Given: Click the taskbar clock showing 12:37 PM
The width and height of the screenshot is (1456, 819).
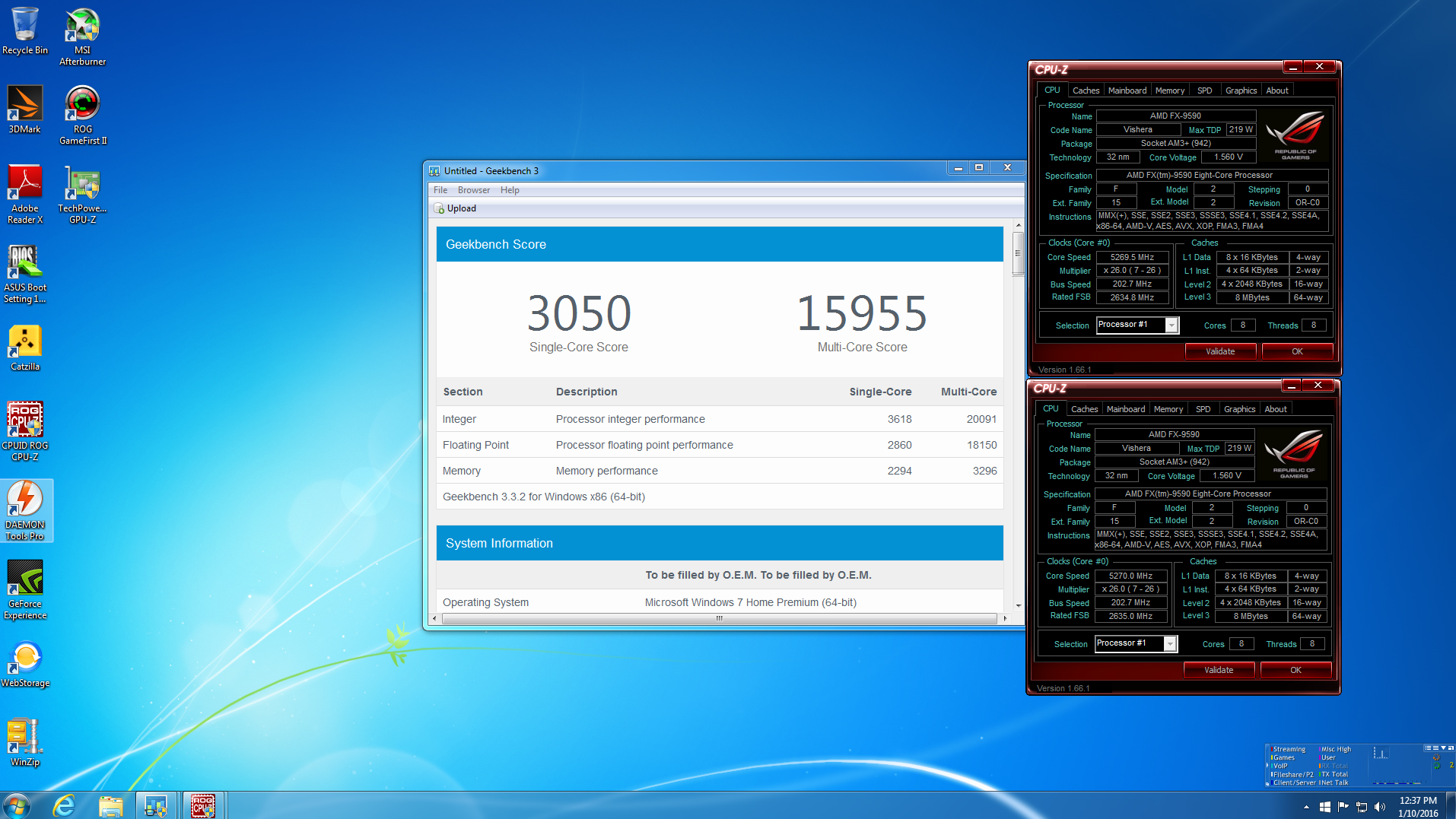Looking at the screenshot, I should coord(1418,807).
